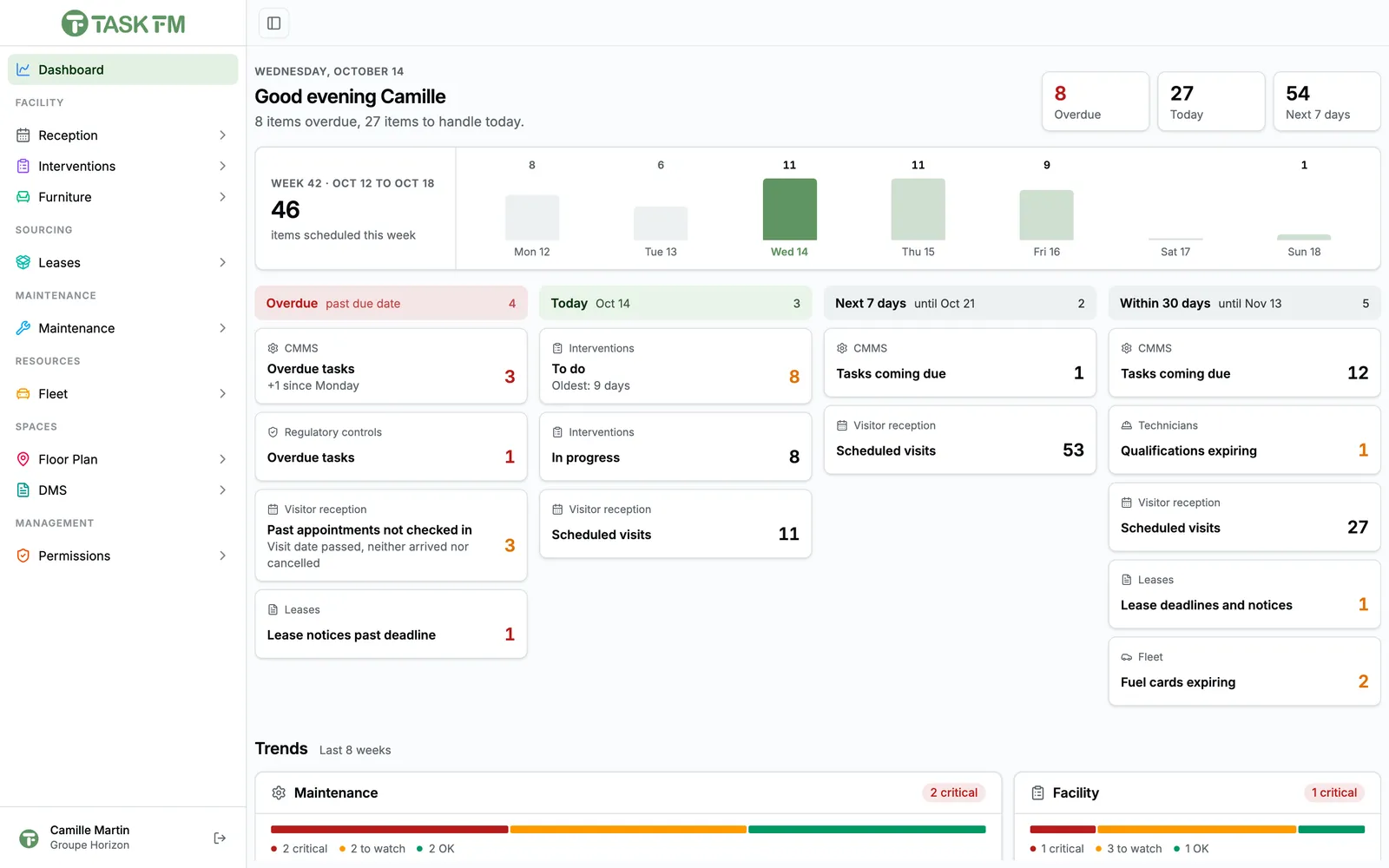Open Past appointments not checked in card
This screenshot has width=1389, height=868.
(391, 536)
